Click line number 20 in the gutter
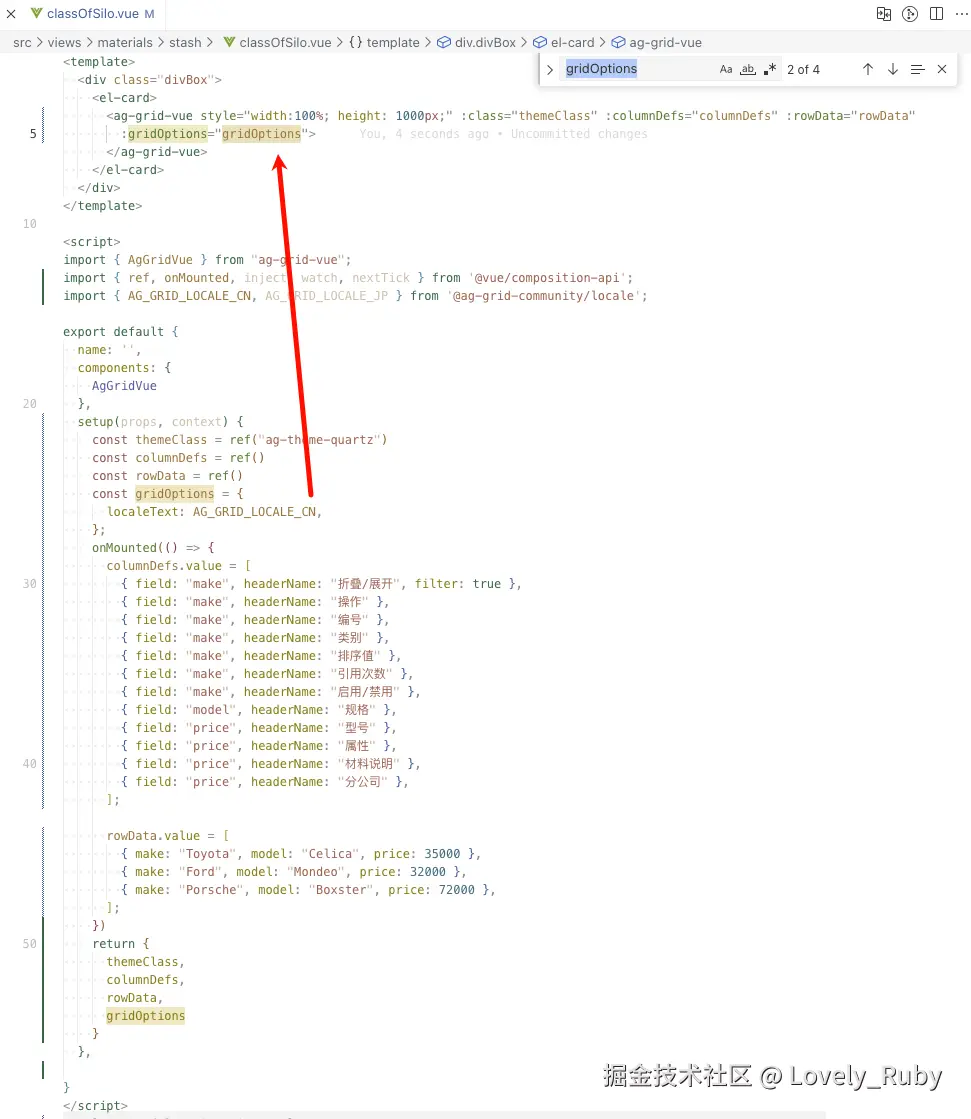The height and width of the screenshot is (1119, 971). pos(29,403)
